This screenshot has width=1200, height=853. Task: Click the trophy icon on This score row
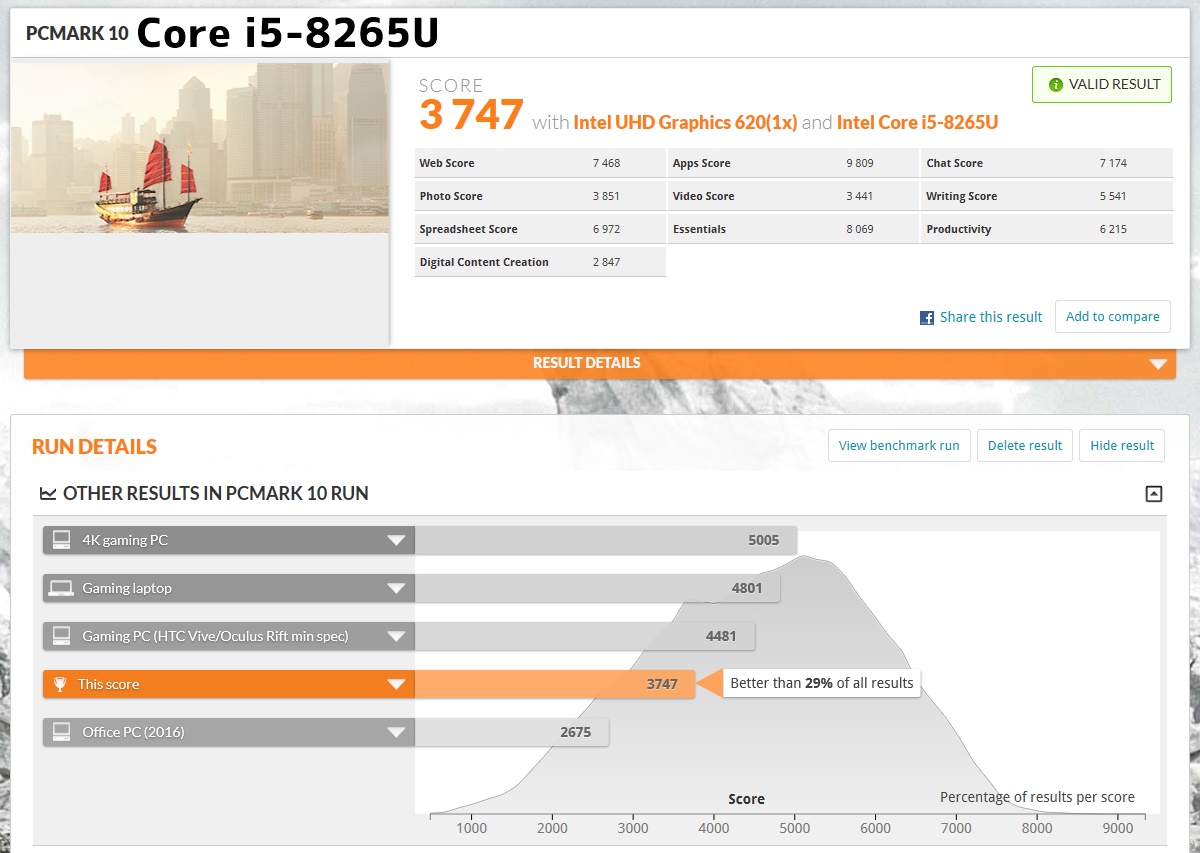61,684
